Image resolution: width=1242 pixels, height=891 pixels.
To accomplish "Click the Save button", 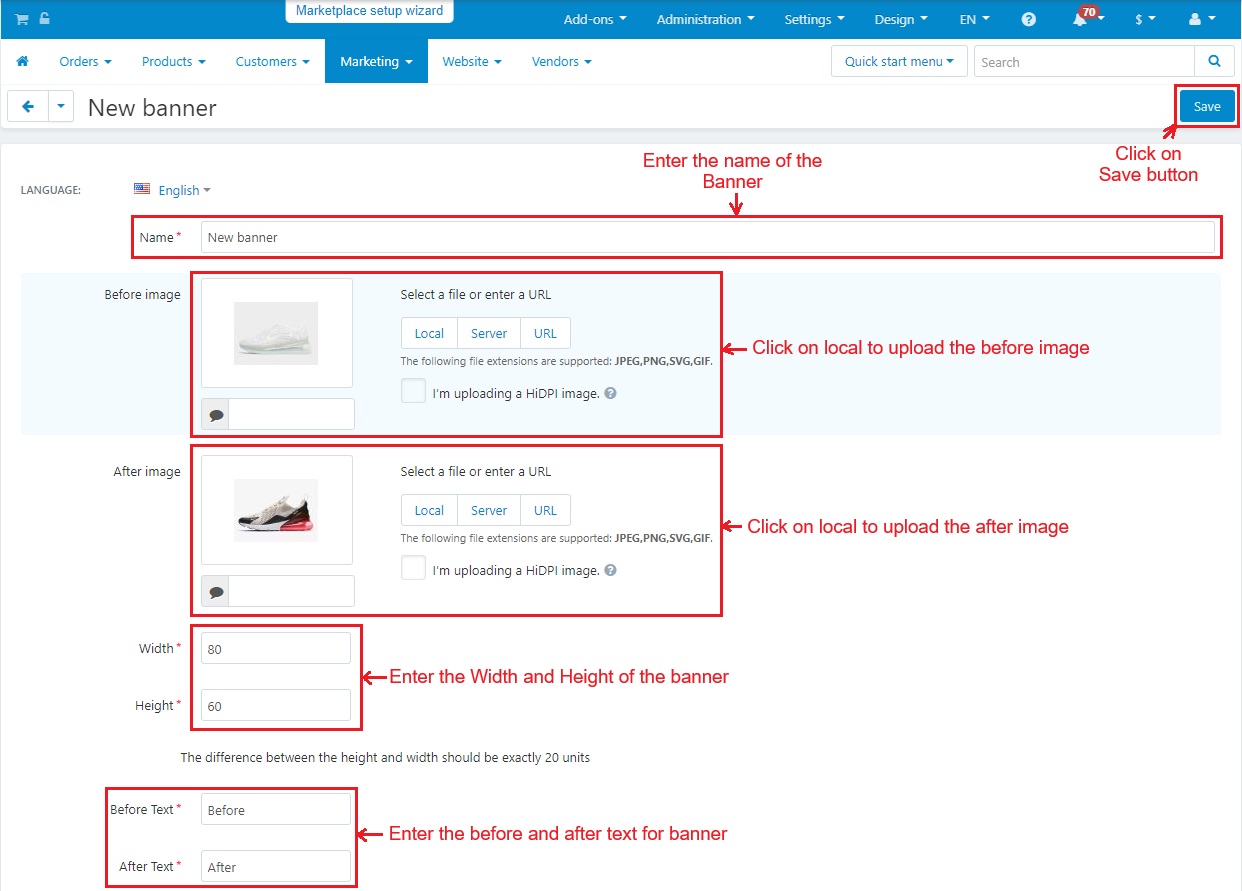I will pos(1207,106).
